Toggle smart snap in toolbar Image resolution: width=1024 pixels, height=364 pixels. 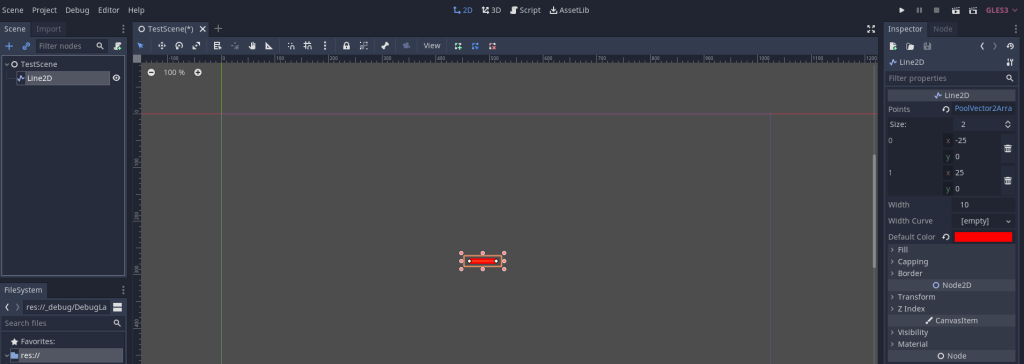(291, 46)
